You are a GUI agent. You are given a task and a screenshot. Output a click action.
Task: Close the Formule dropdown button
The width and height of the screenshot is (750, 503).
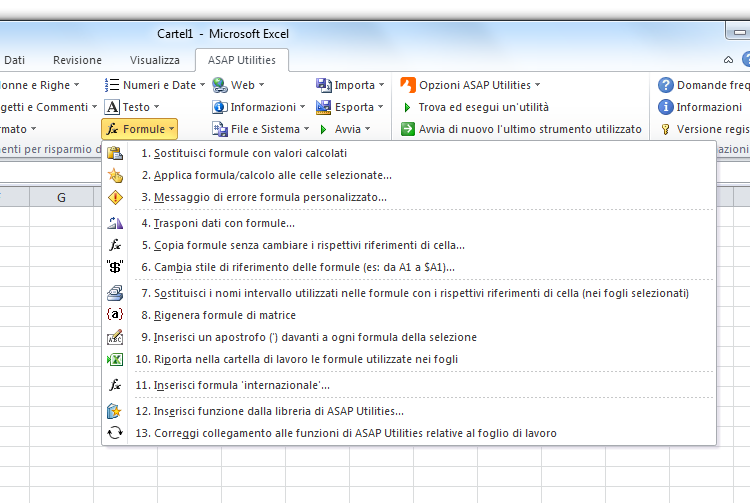tap(139, 129)
